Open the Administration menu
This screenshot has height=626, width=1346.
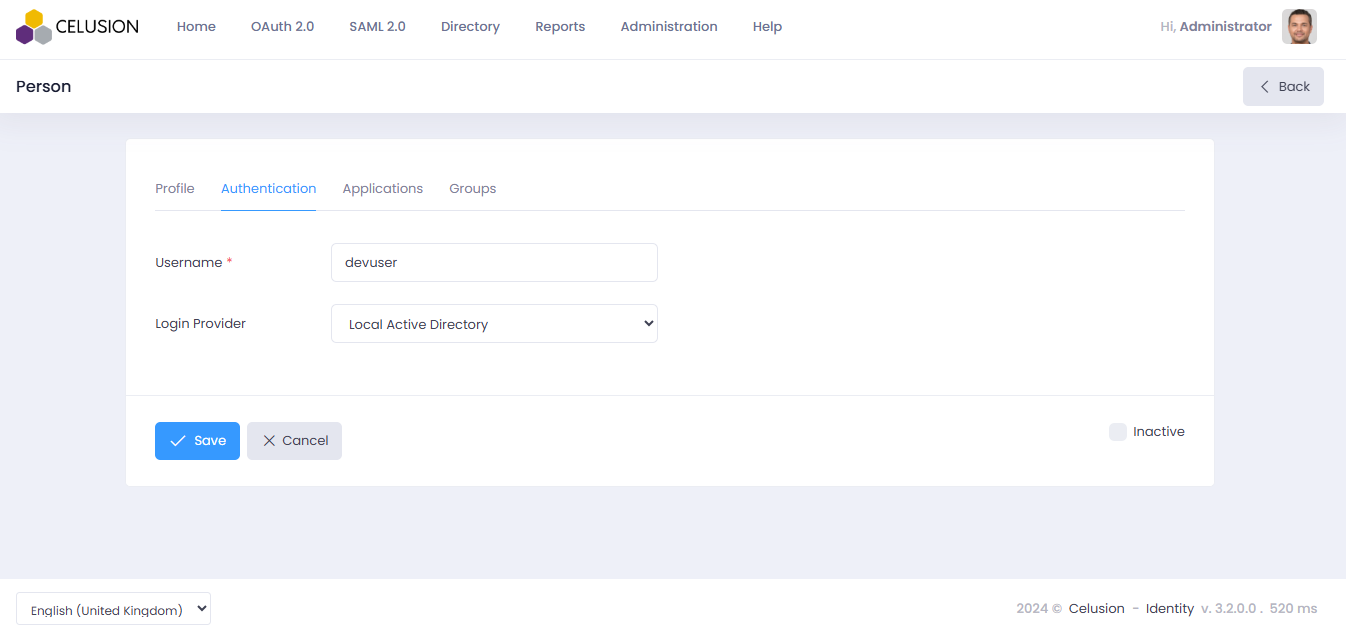point(669,27)
